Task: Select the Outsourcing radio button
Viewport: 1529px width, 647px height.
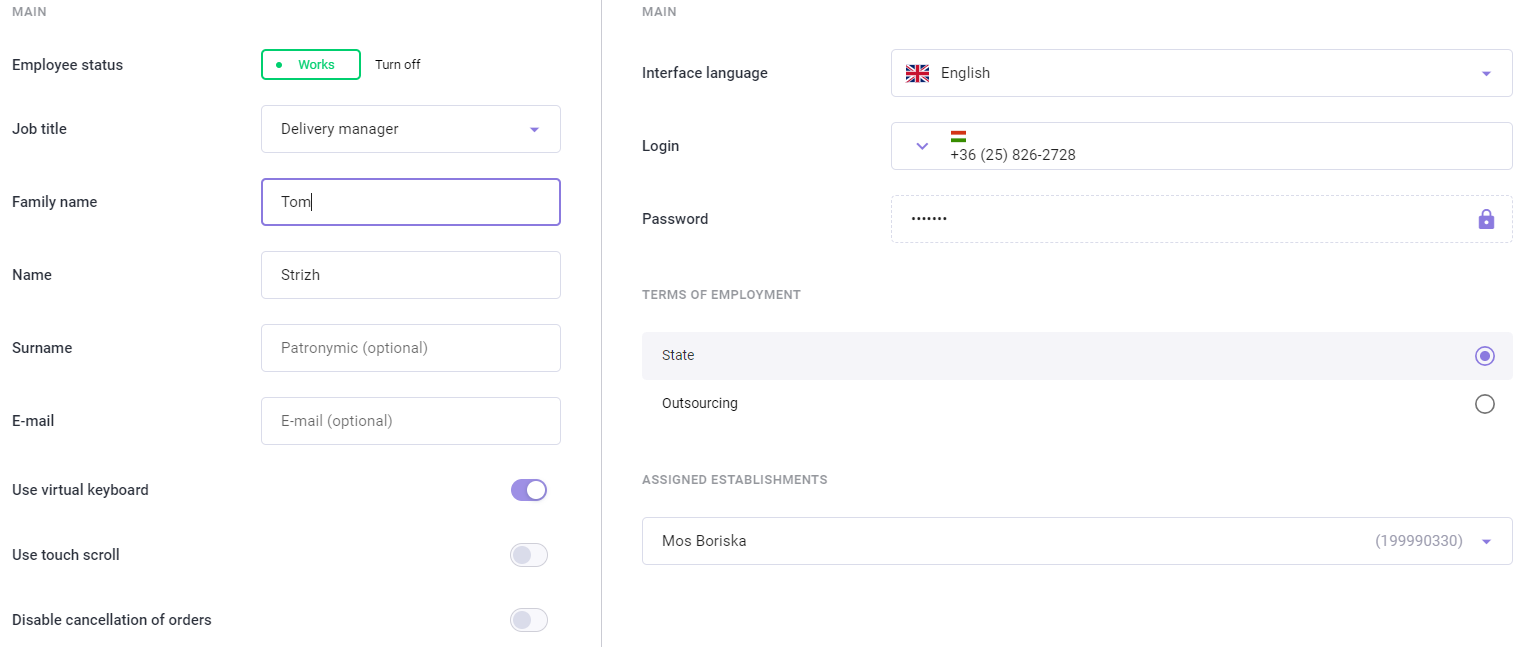Action: pos(1485,404)
